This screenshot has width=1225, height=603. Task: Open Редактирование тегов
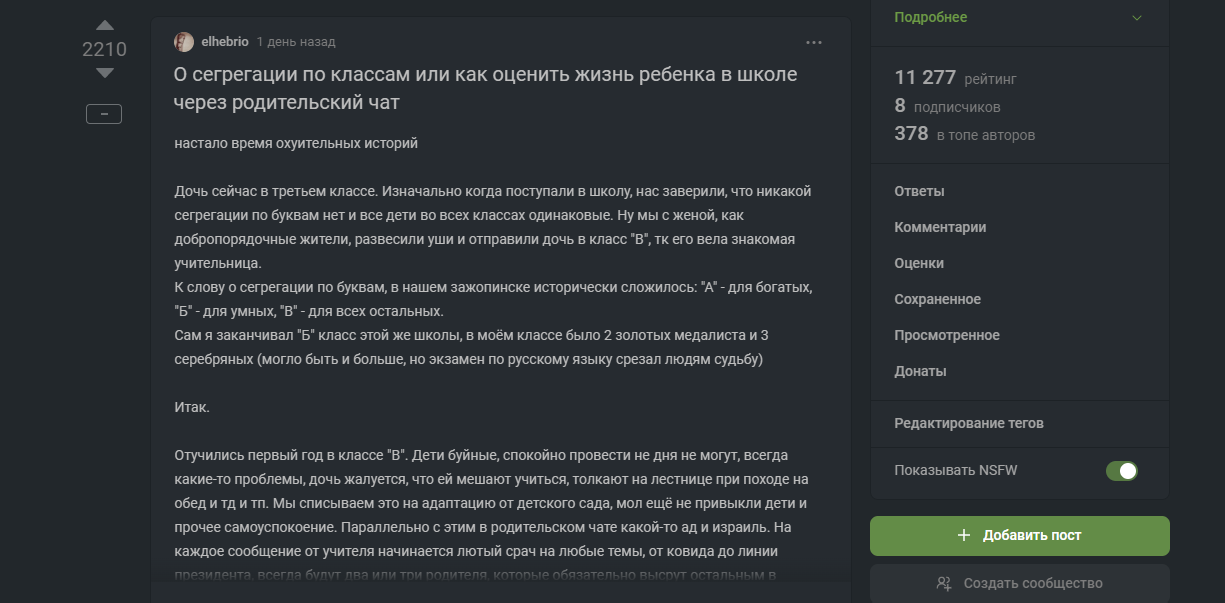coord(968,423)
